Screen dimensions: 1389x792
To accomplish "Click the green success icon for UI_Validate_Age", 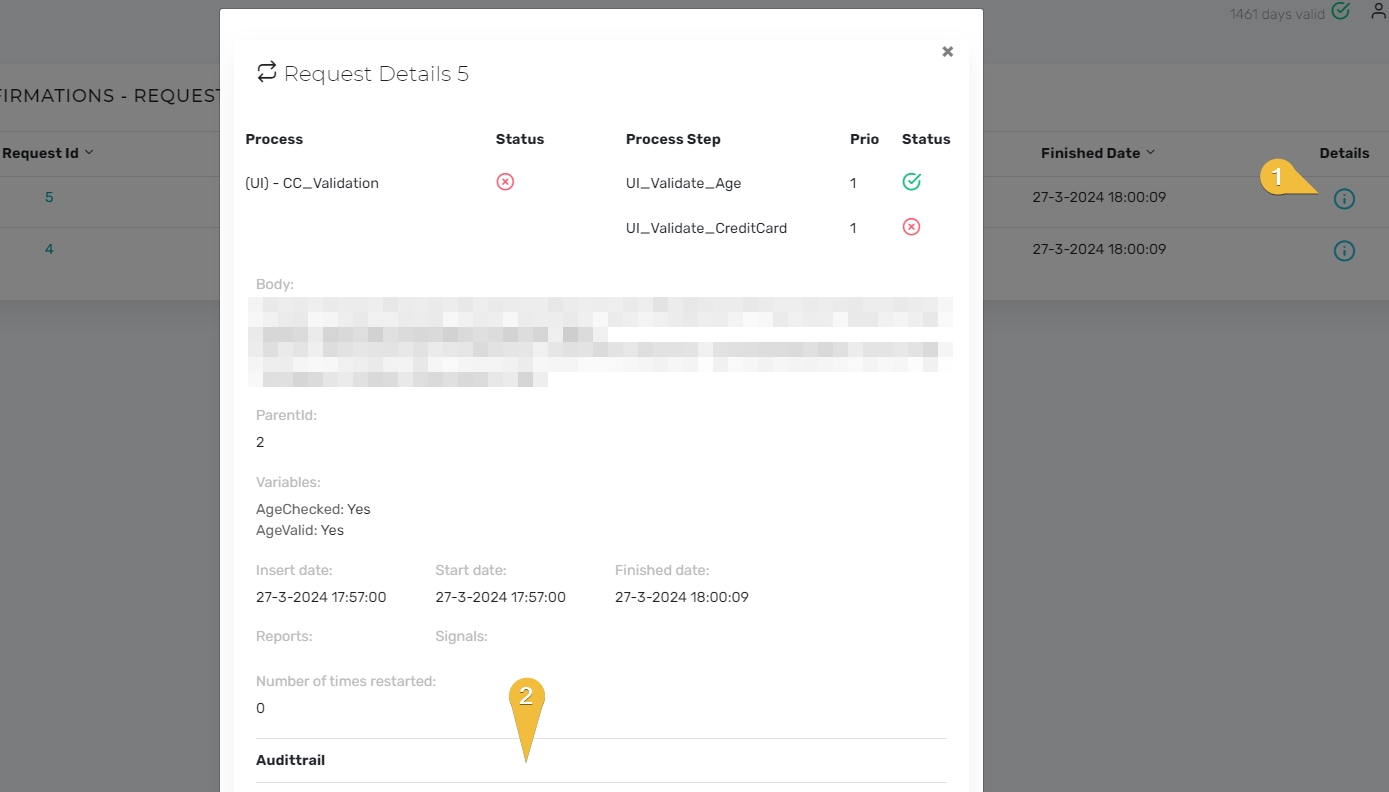I will [x=911, y=182].
